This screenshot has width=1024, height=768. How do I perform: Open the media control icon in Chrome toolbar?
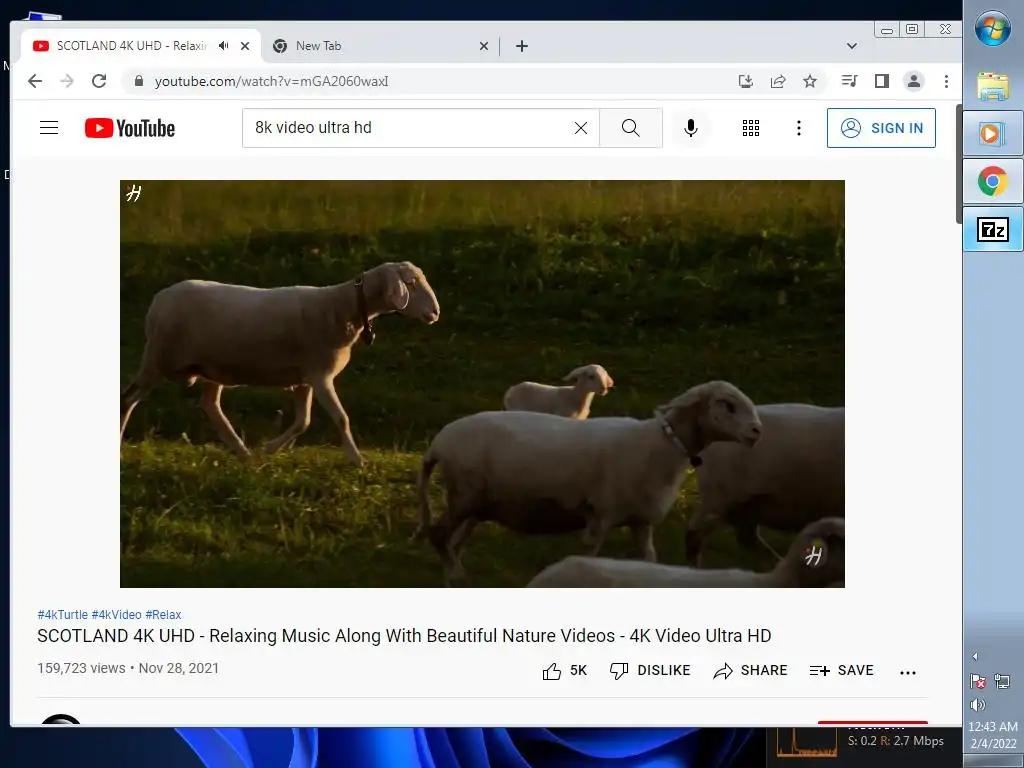tap(849, 81)
